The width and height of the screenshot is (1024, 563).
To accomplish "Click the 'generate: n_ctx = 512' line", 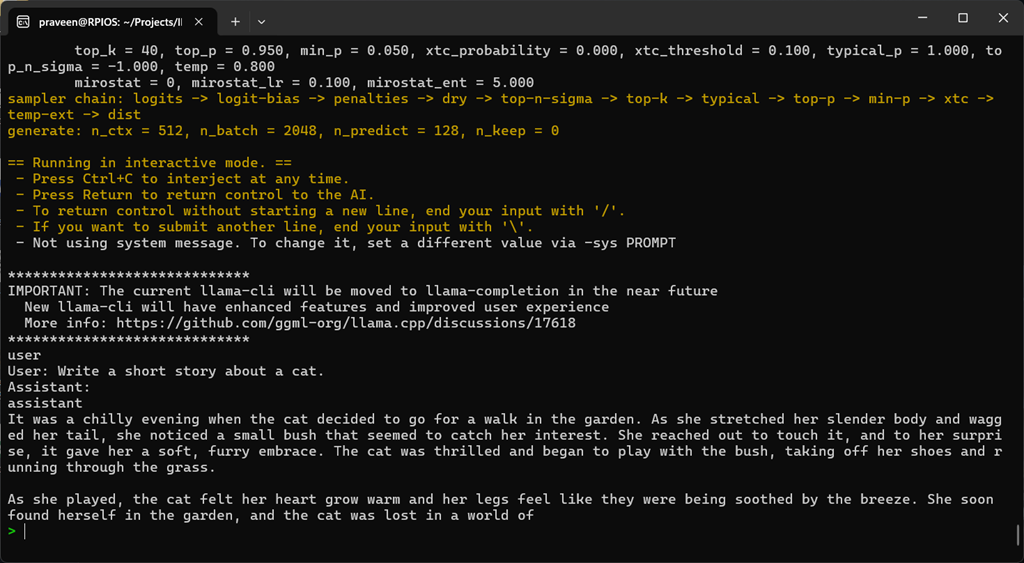I will pyautogui.click(x=283, y=131).
